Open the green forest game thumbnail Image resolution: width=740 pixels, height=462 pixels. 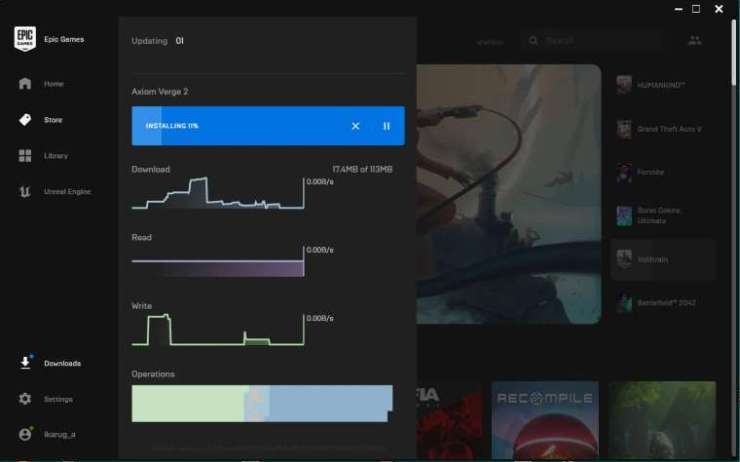click(662, 420)
